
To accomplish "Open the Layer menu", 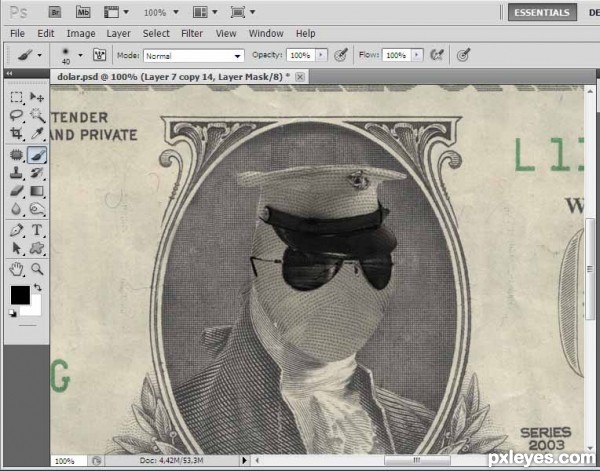I will [x=118, y=34].
